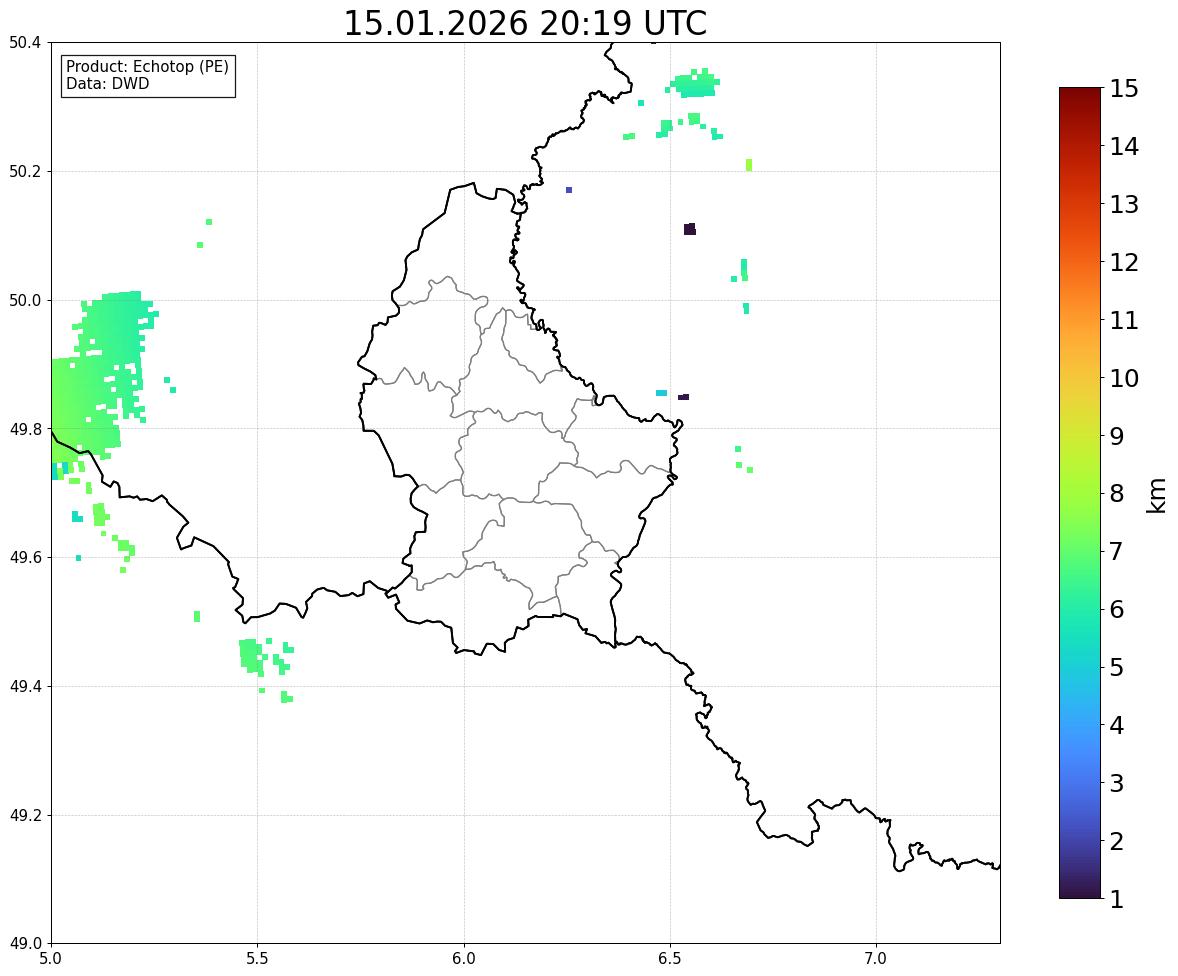Click the colorbar tick label 10

coord(1124,378)
